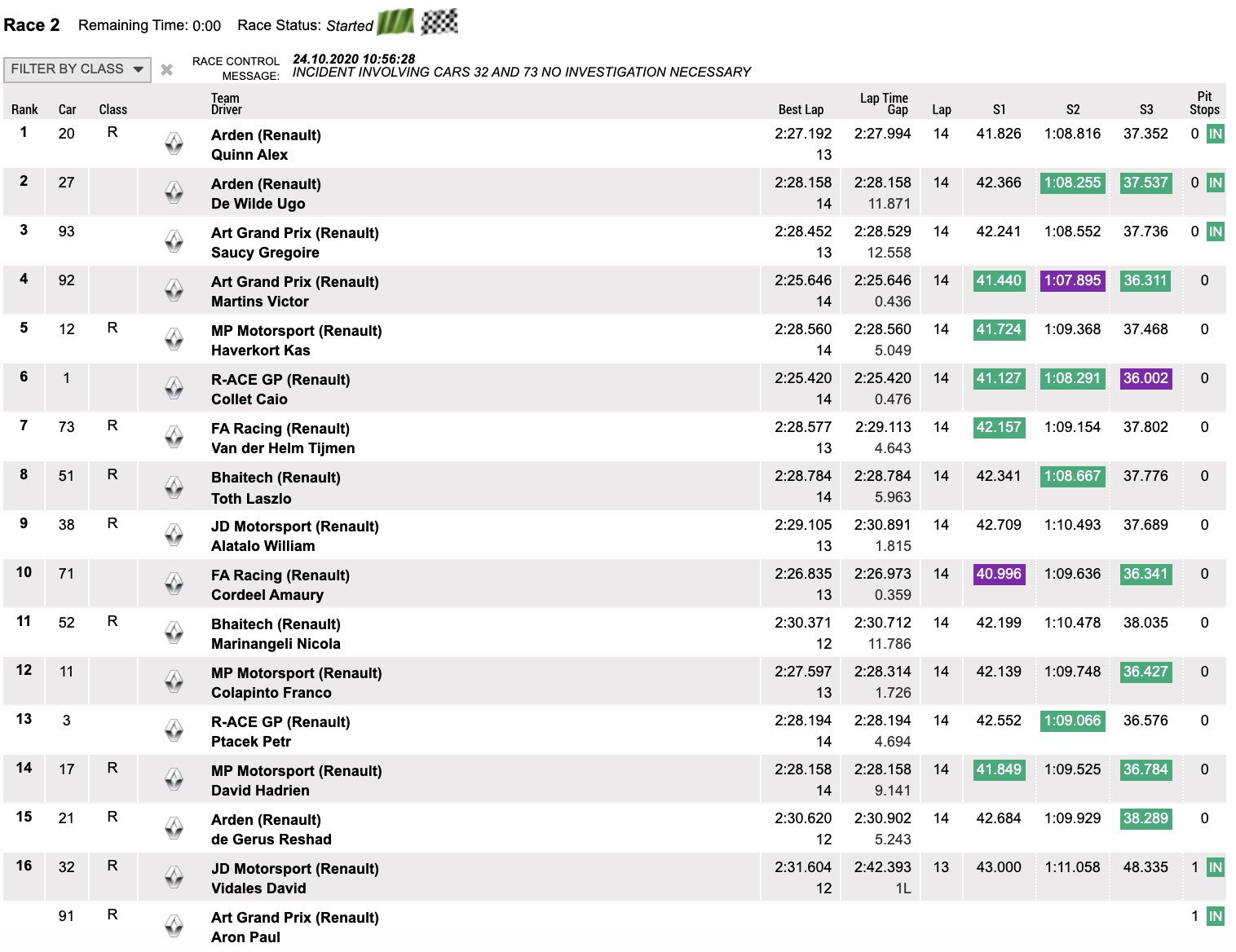The image size is (1236, 952).
Task: Click the green flag race status icon
Action: coord(395,22)
